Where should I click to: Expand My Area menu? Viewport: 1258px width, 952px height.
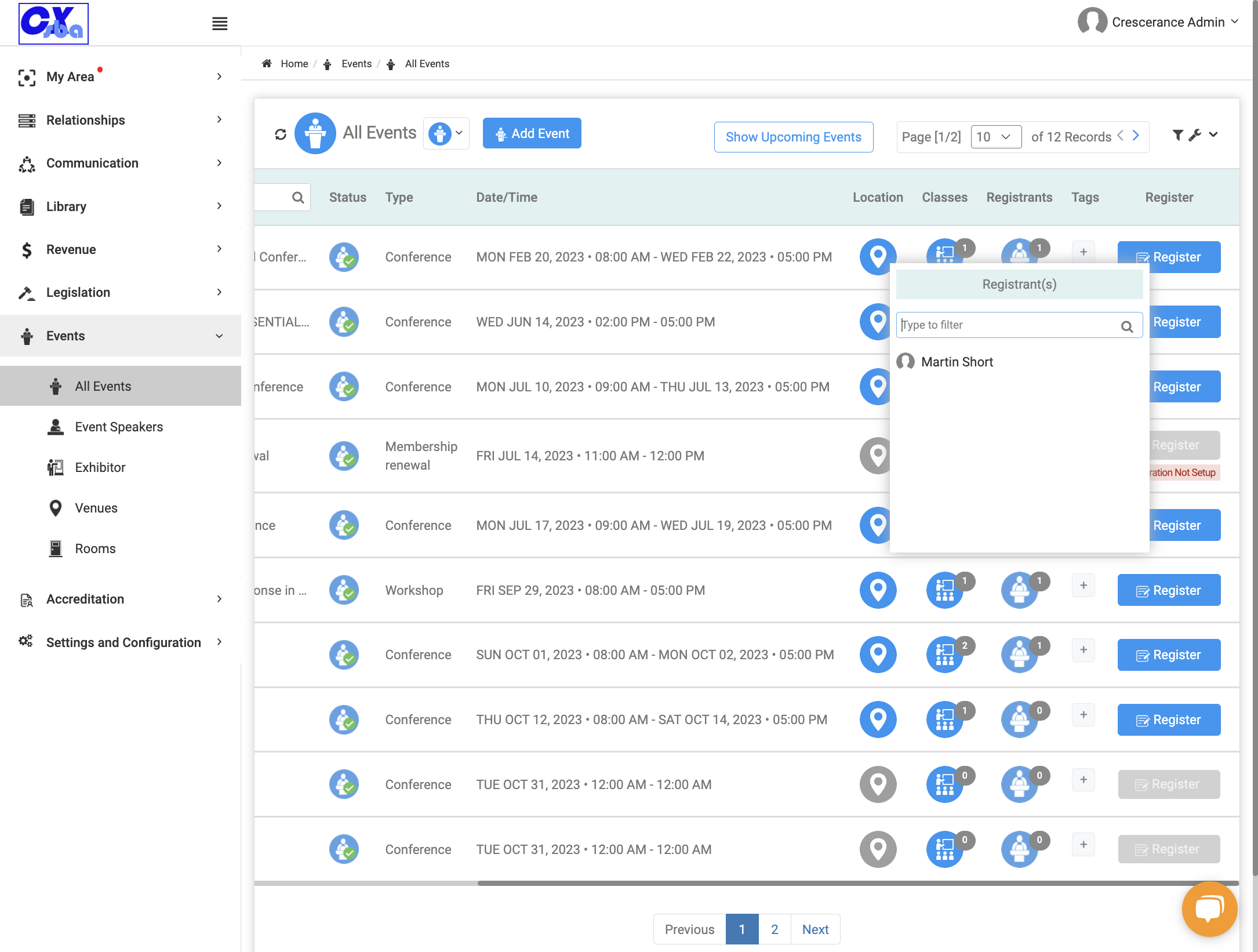click(x=121, y=77)
